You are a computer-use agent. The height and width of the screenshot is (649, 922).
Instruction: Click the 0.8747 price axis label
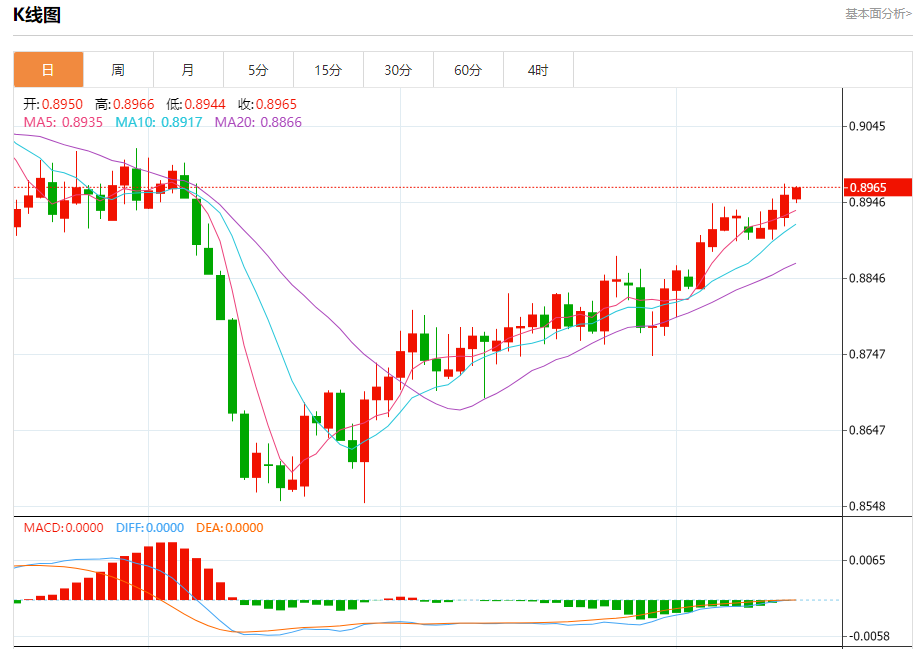867,354
